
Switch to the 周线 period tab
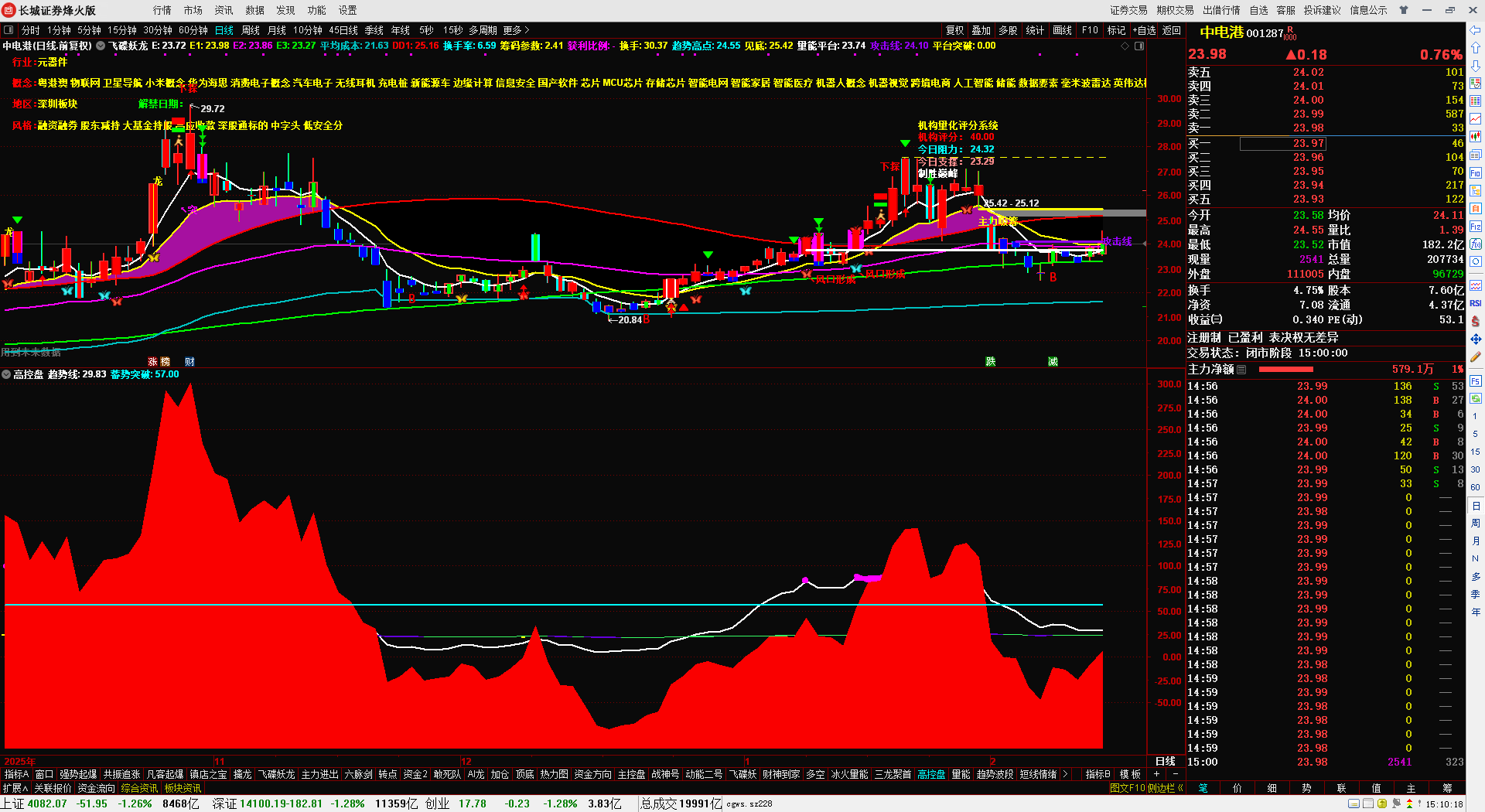pyautogui.click(x=251, y=30)
